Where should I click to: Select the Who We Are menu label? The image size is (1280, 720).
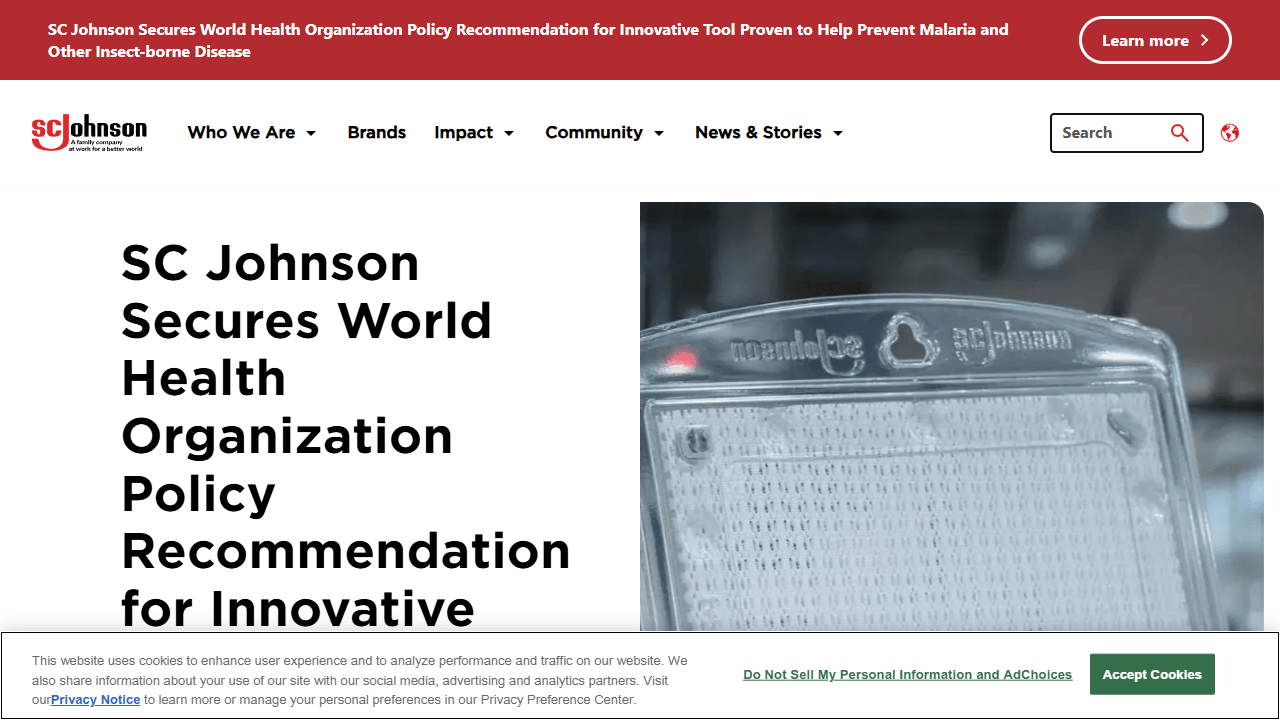(241, 132)
